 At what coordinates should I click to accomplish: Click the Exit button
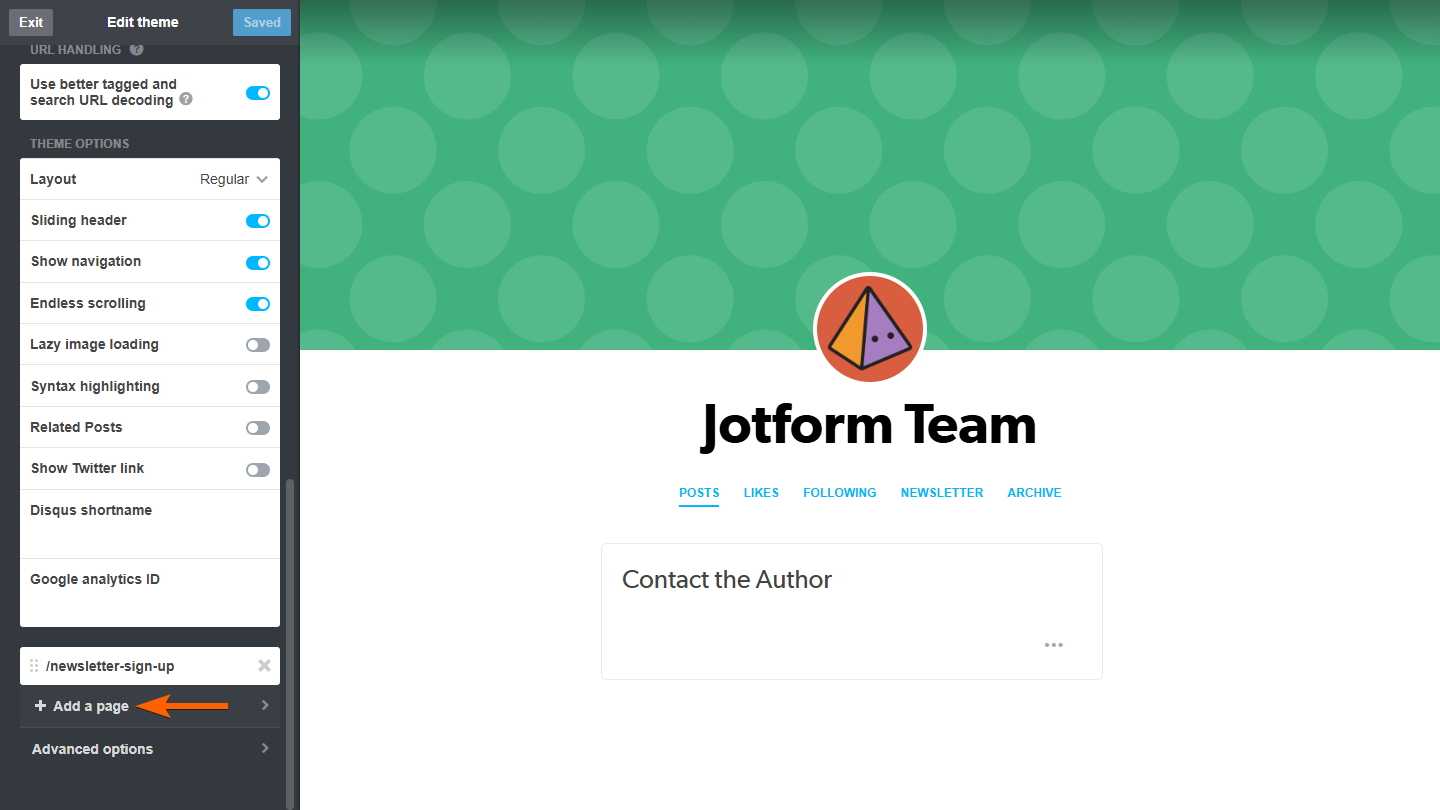coord(31,22)
